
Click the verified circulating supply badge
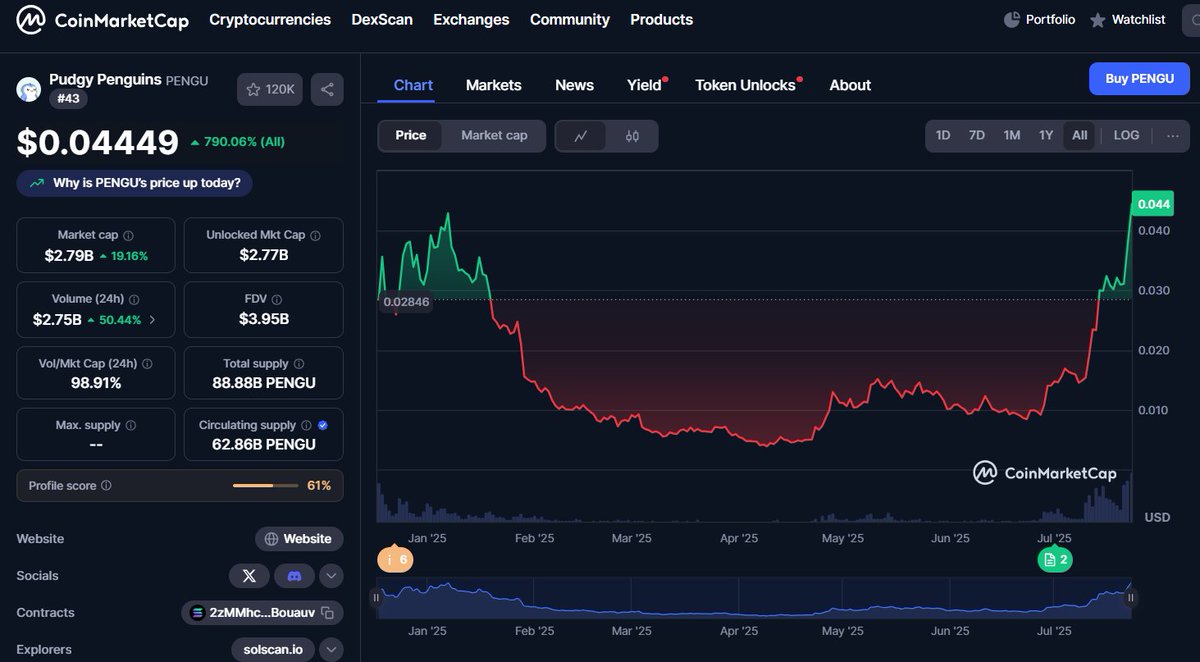322,425
